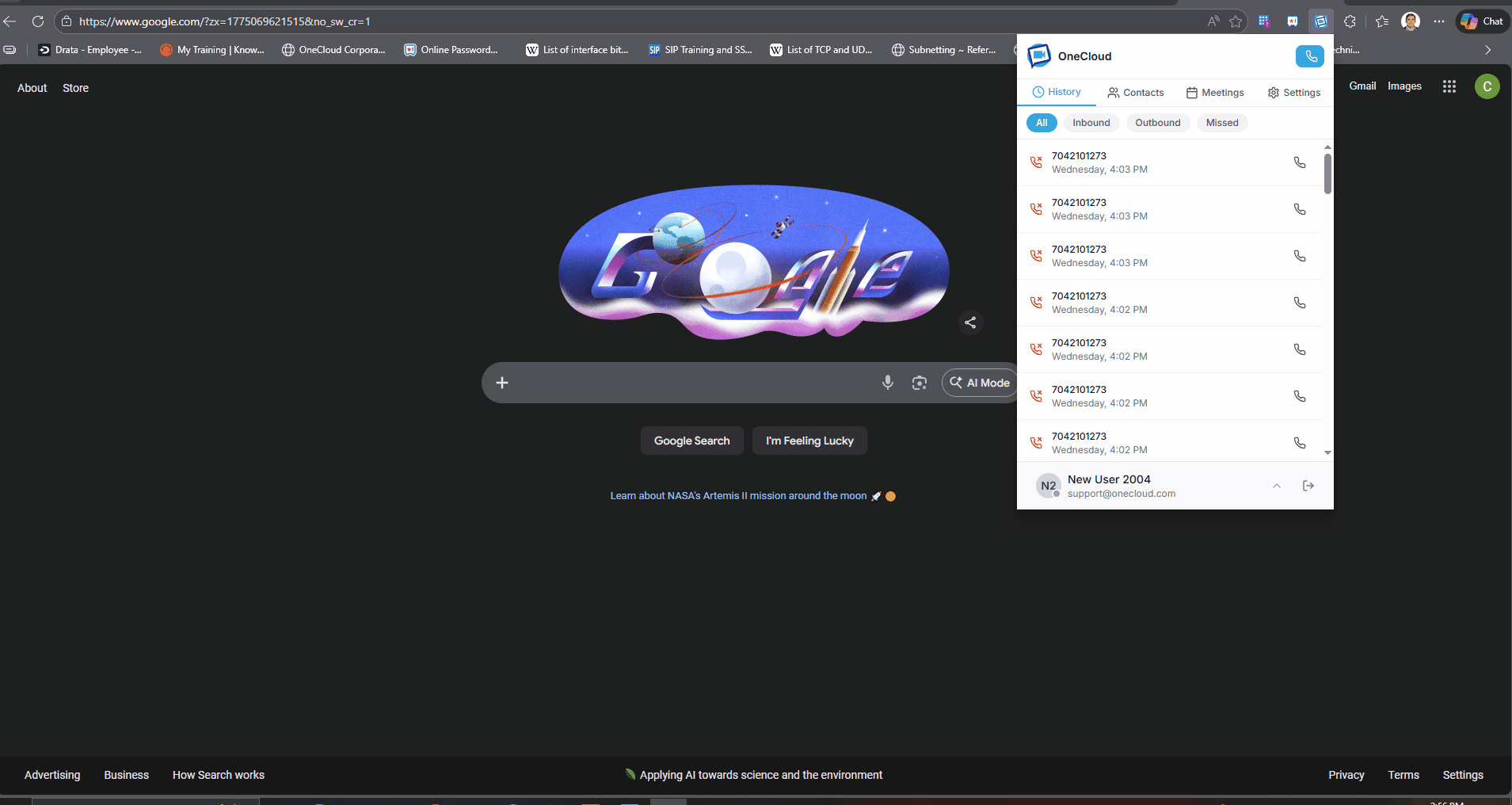The width and height of the screenshot is (1512, 805).
Task: Expand the New User 2004 status chevron
Action: (1276, 486)
